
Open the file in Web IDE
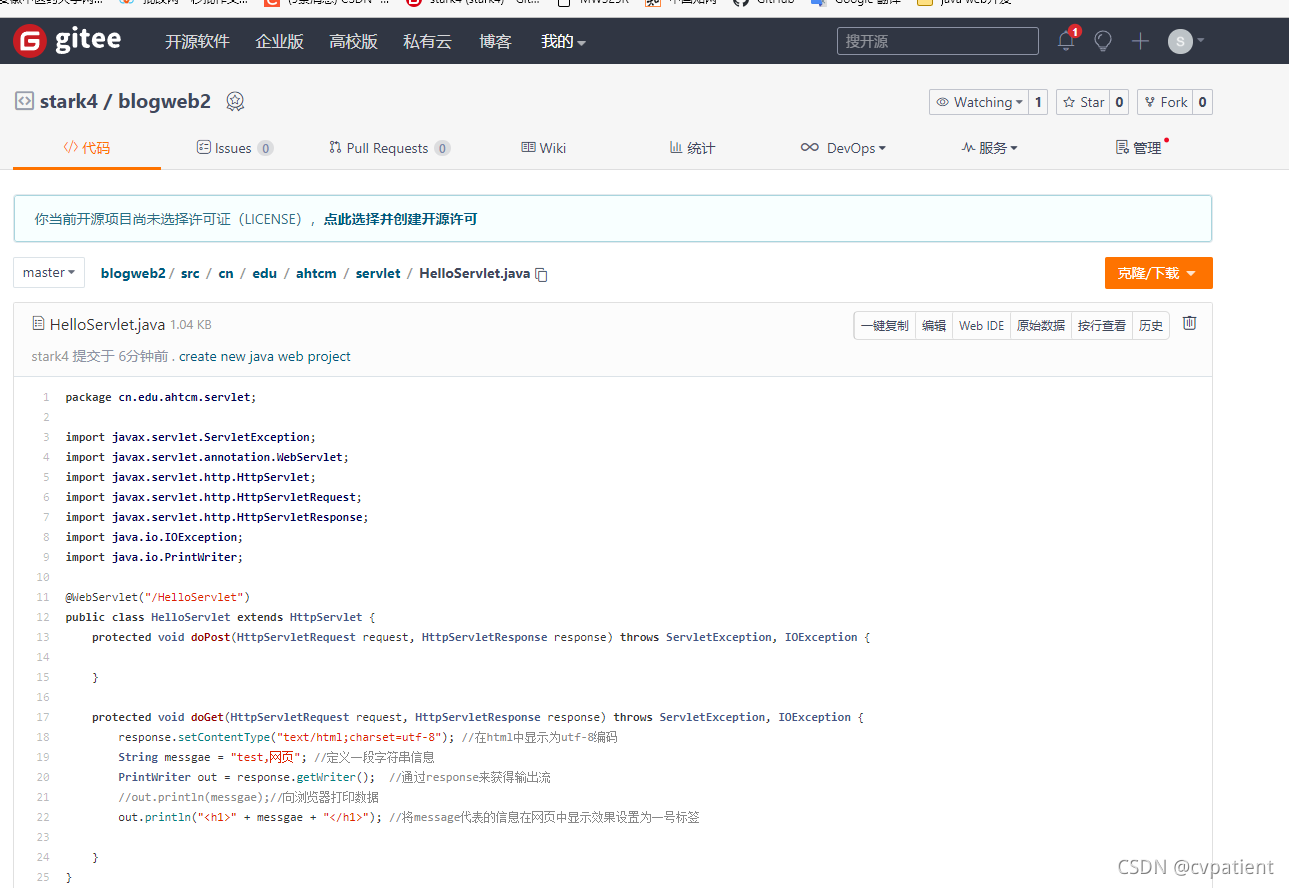tap(981, 325)
